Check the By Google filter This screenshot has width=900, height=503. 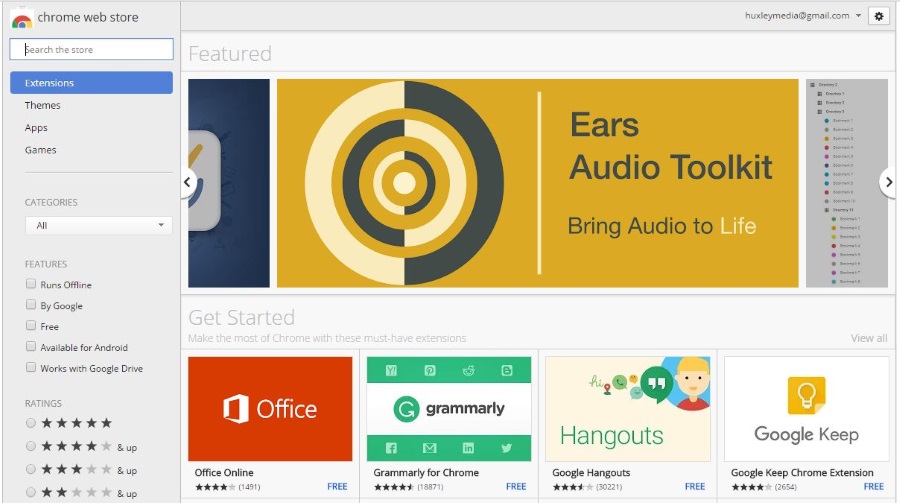click(31, 304)
